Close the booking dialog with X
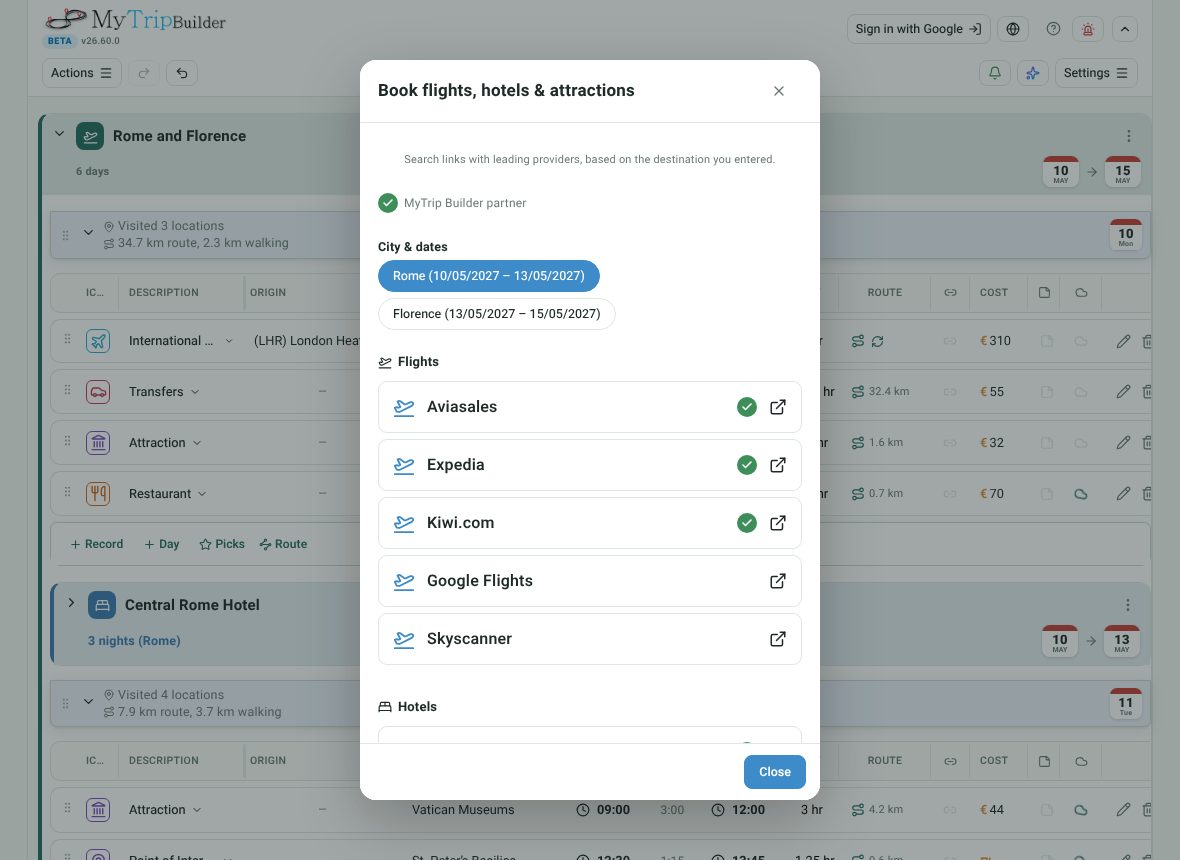 click(779, 91)
